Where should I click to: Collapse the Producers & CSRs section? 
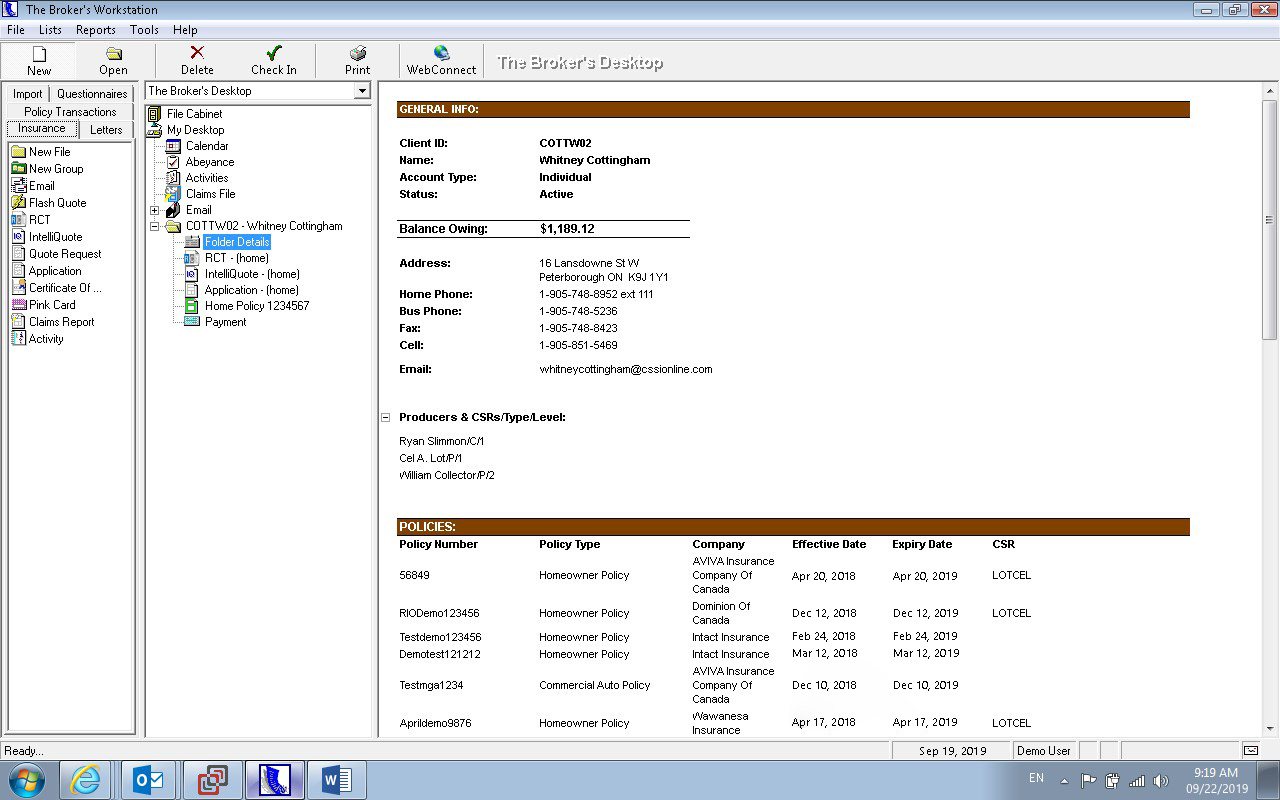pyautogui.click(x=385, y=417)
